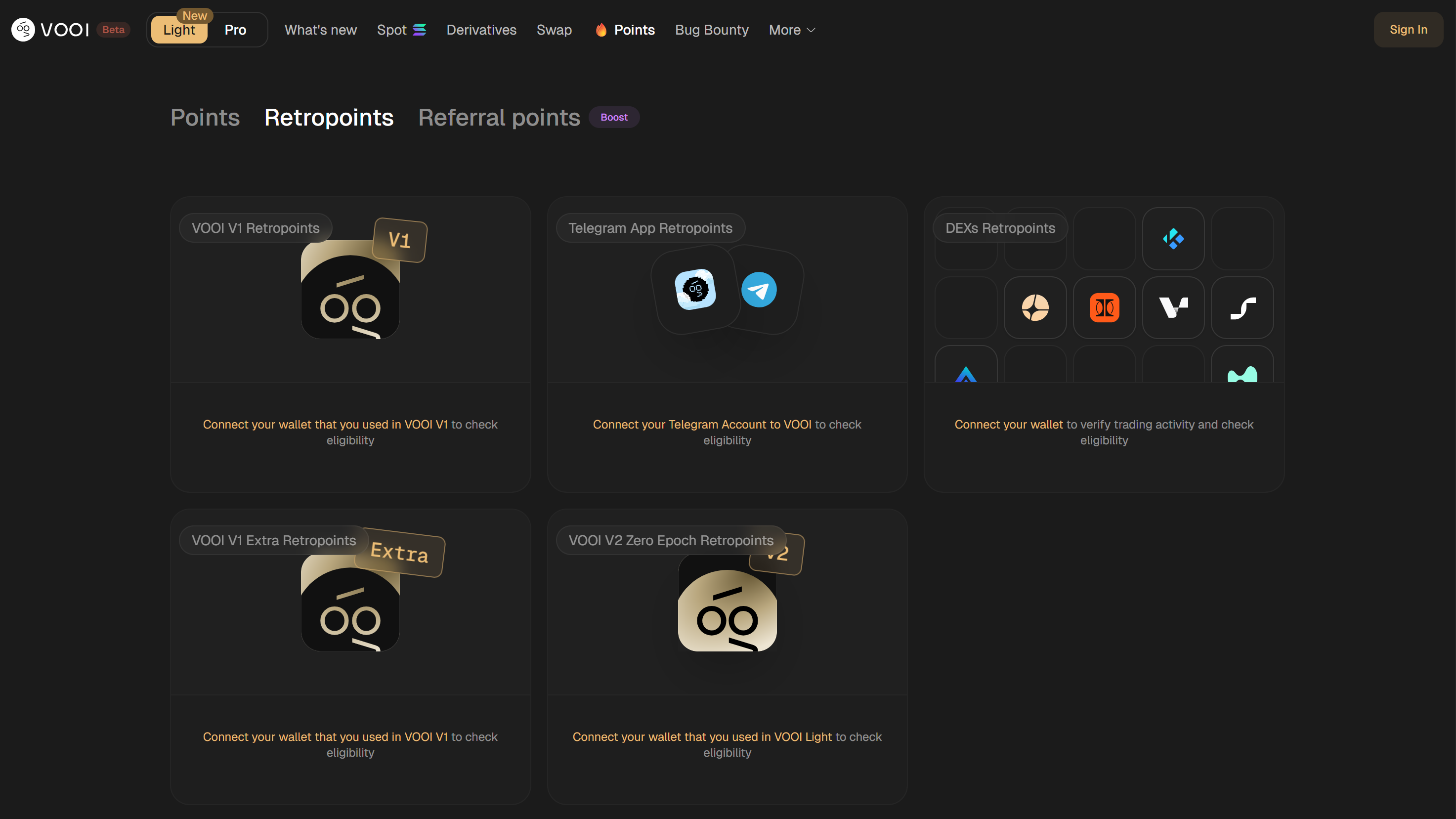Click Connect your wallet in DEXs card
The height and width of the screenshot is (819, 1456).
coord(1008,425)
